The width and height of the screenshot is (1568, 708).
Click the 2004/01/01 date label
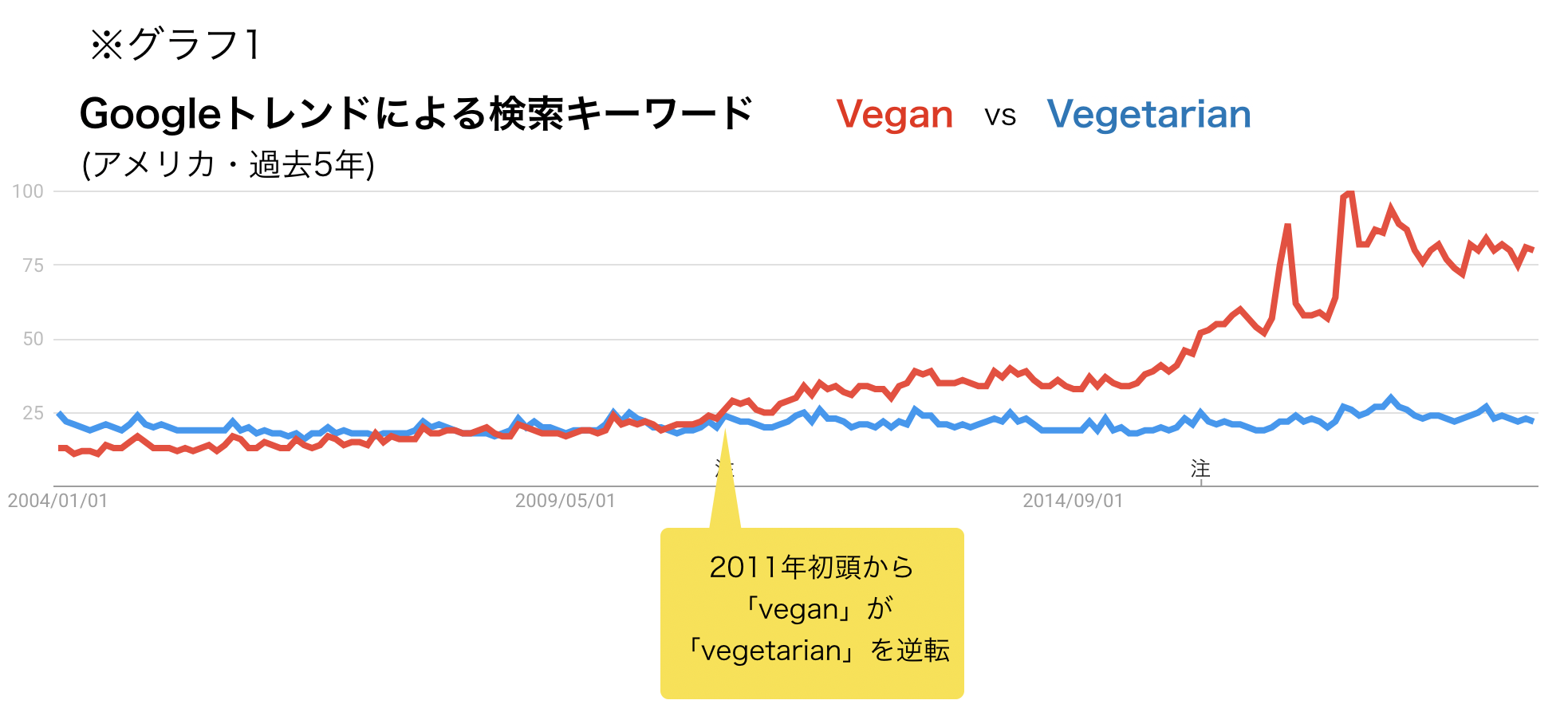coord(57,501)
